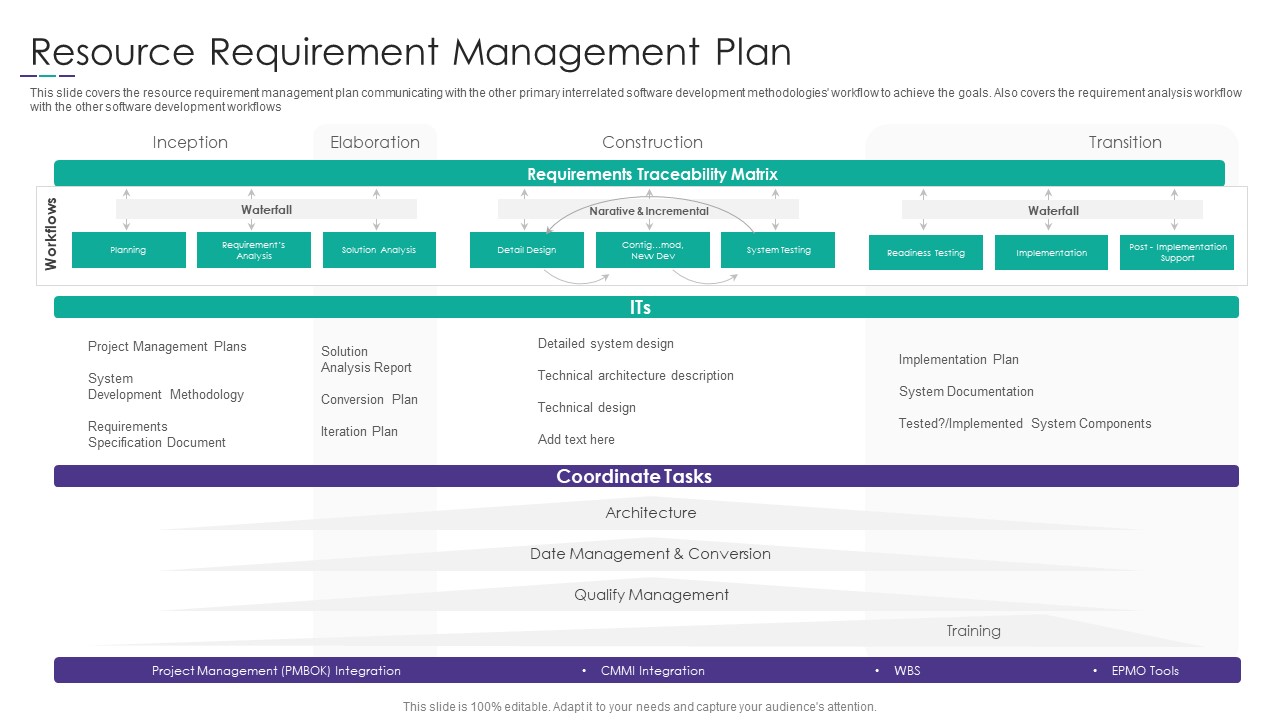Select Detailed system design text

pyautogui.click(x=606, y=343)
